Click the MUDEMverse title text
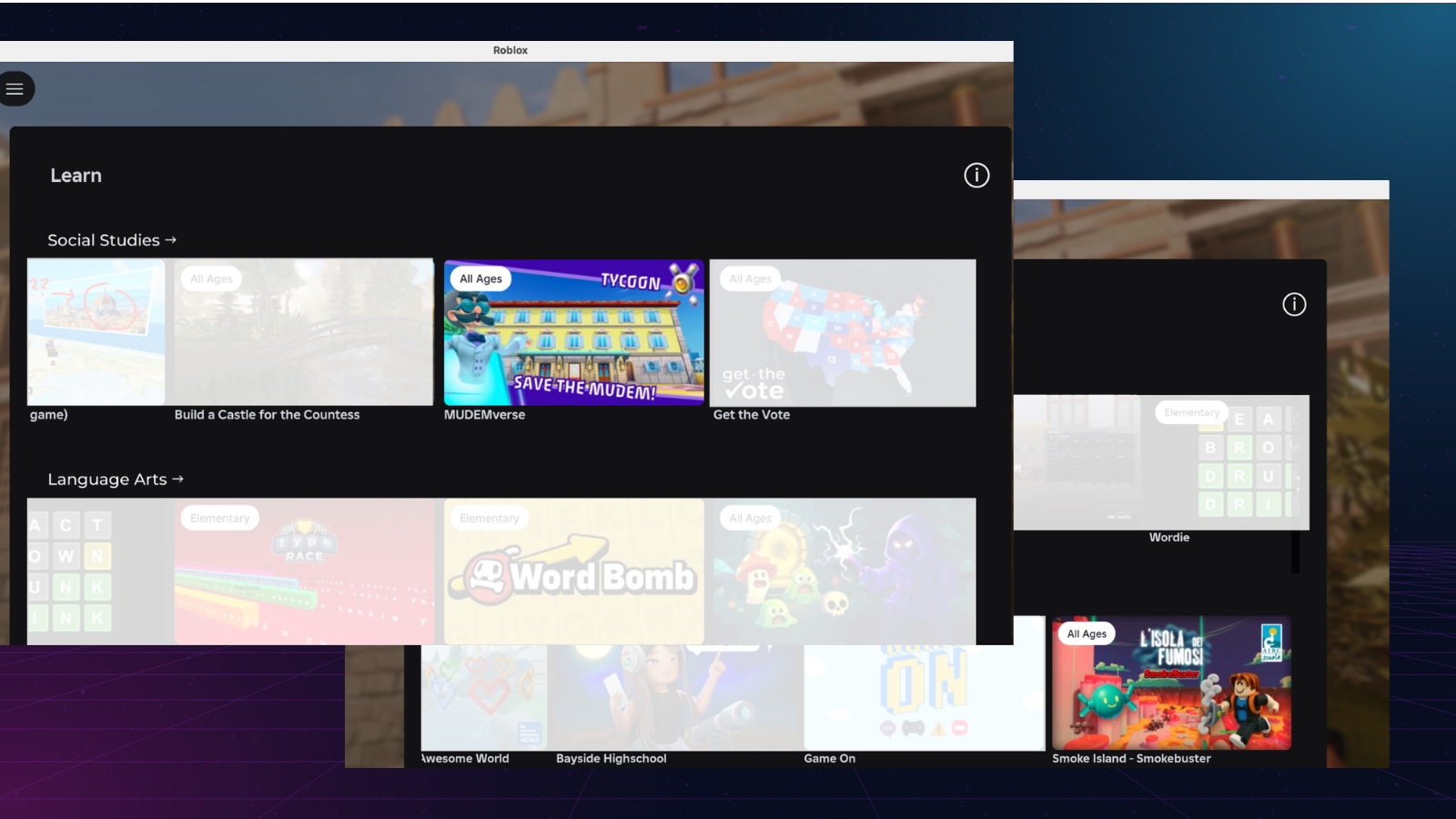The height and width of the screenshot is (819, 1456). (x=484, y=415)
